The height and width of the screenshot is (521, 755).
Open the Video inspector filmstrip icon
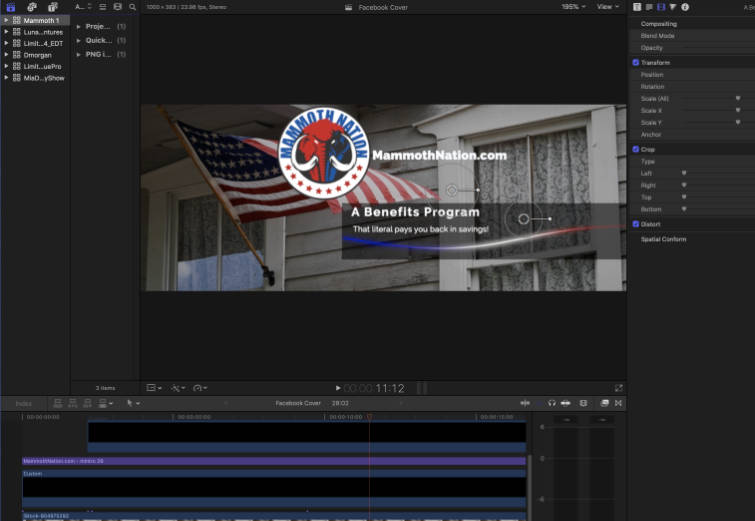point(661,7)
